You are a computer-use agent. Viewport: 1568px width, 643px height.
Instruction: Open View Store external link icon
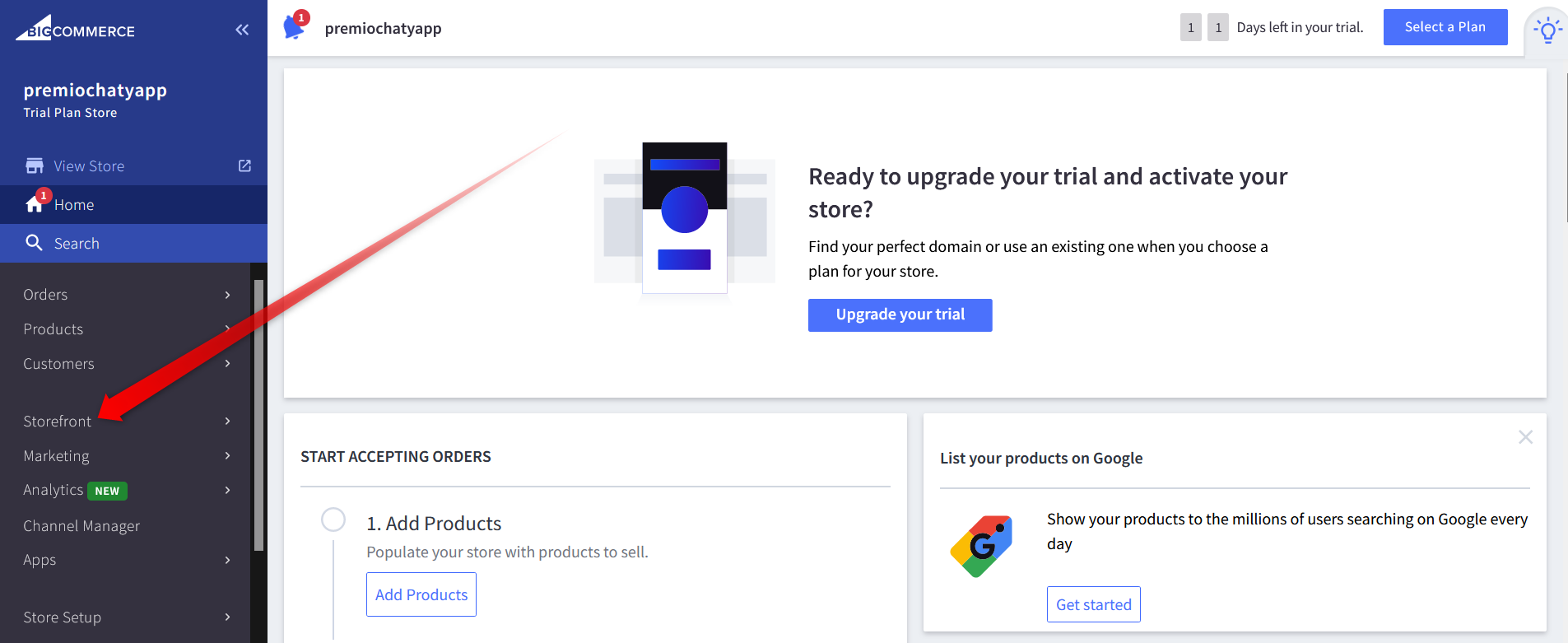244,165
